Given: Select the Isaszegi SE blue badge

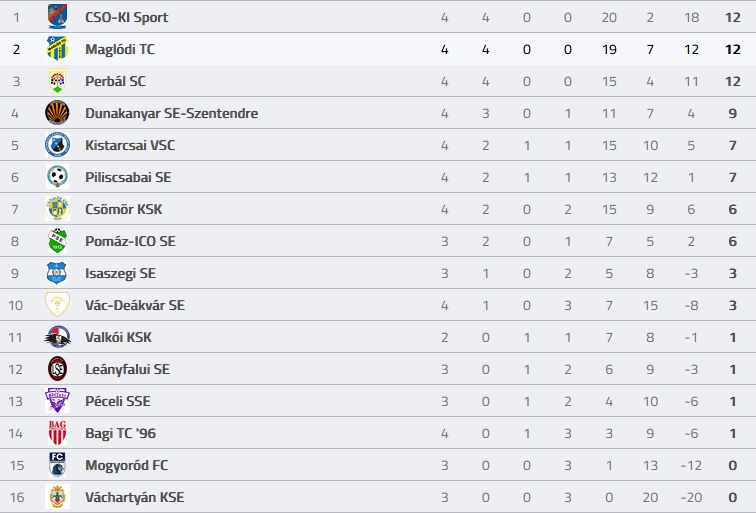Looking at the screenshot, I should coord(57,273).
